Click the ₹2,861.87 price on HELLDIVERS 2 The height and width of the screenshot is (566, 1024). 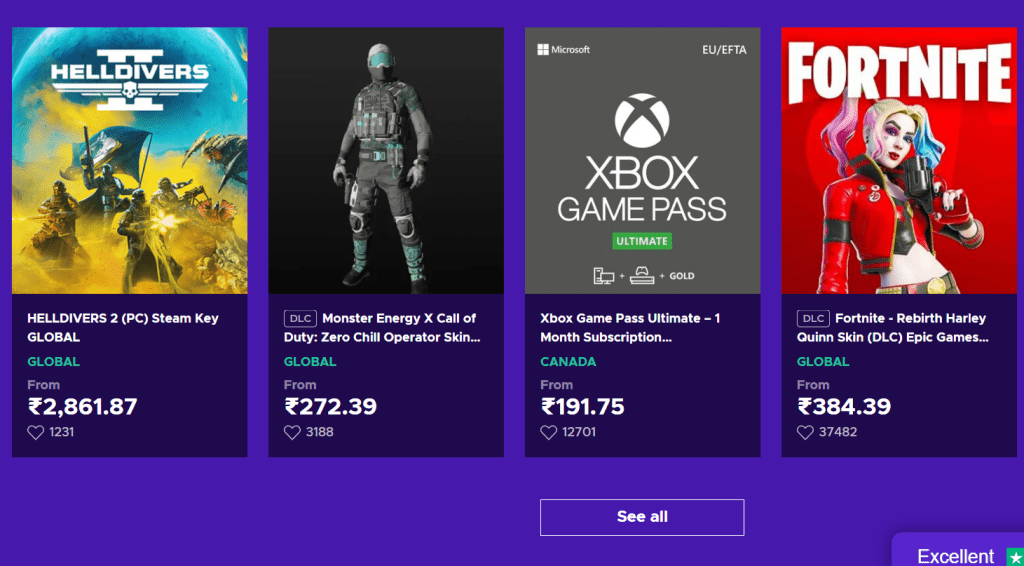click(x=82, y=407)
